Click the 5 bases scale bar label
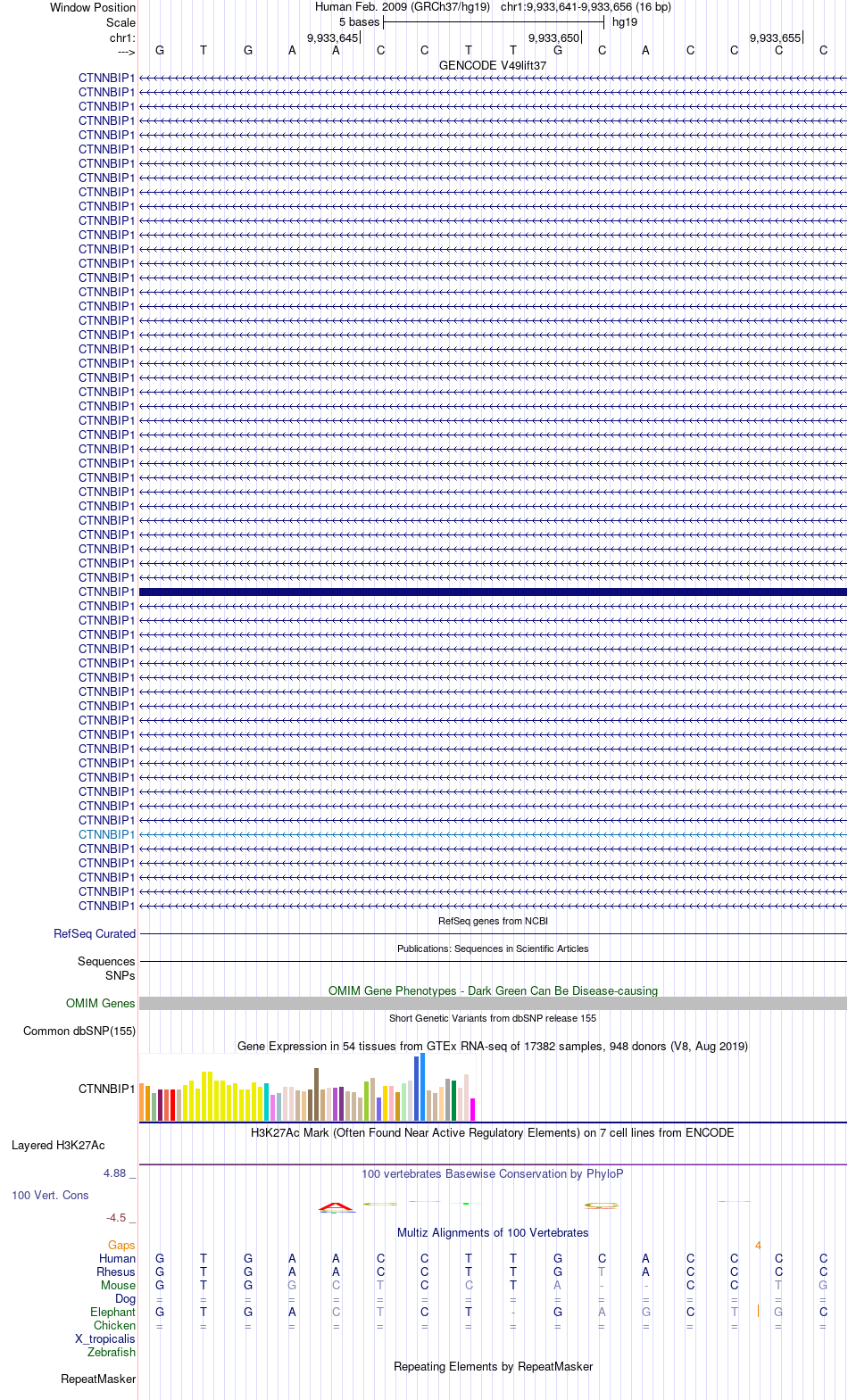Image resolution: width=848 pixels, height=1400 pixels. pyautogui.click(x=359, y=22)
